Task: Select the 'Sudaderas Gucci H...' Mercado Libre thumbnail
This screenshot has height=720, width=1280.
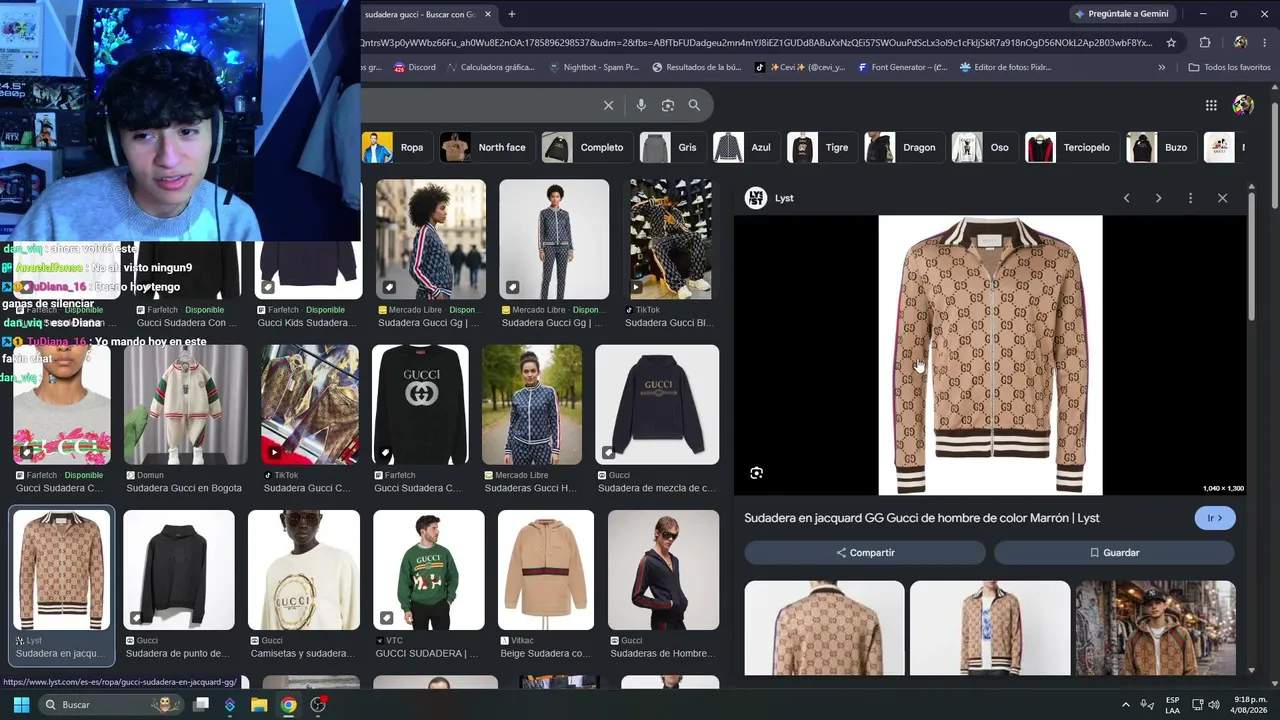Action: pyautogui.click(x=532, y=405)
